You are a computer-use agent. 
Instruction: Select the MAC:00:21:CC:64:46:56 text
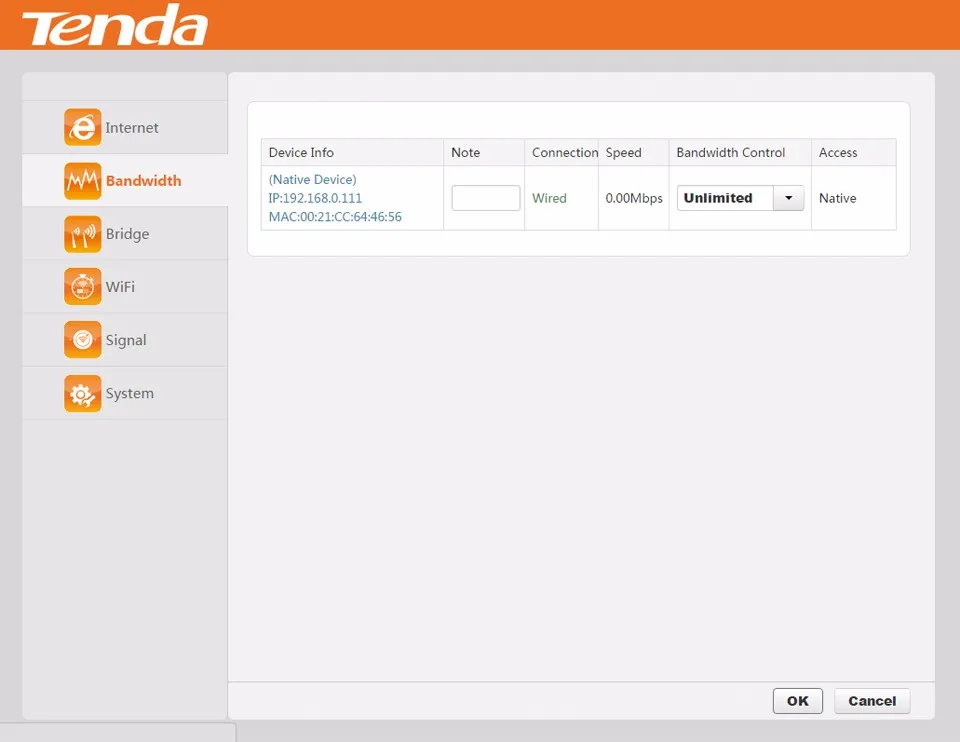click(x=335, y=217)
